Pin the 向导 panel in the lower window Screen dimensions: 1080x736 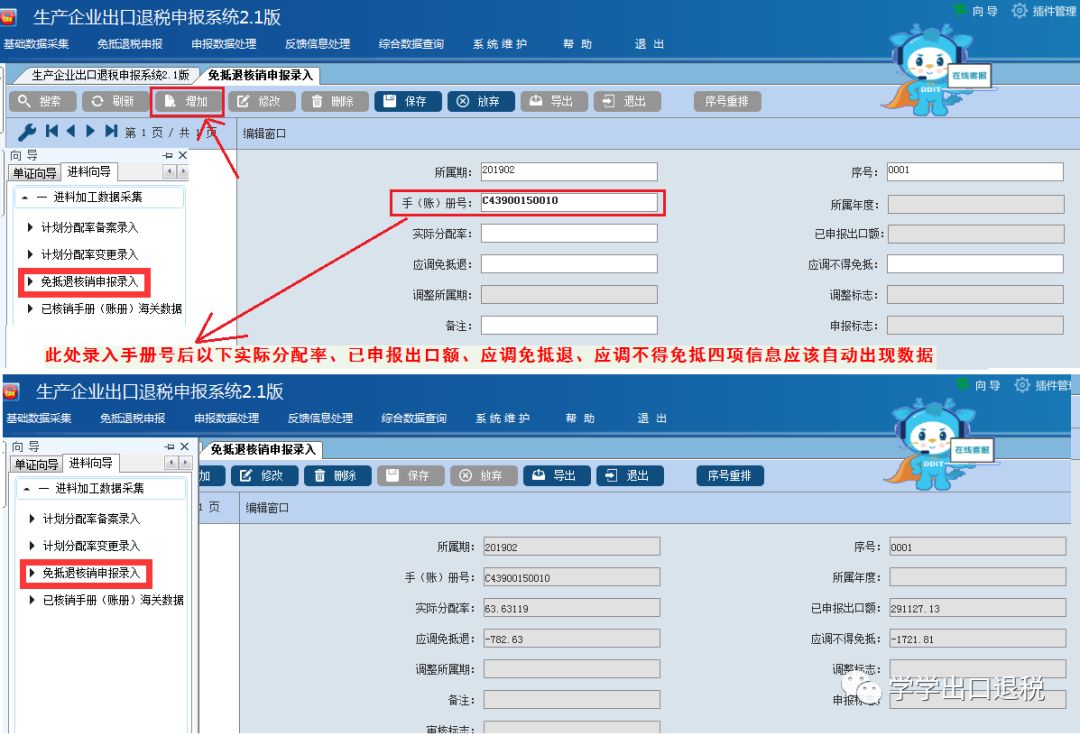coord(170,447)
